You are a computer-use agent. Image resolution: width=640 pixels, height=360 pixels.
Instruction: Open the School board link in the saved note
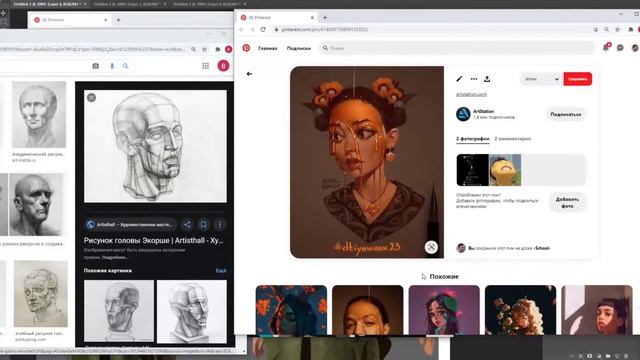pos(542,248)
